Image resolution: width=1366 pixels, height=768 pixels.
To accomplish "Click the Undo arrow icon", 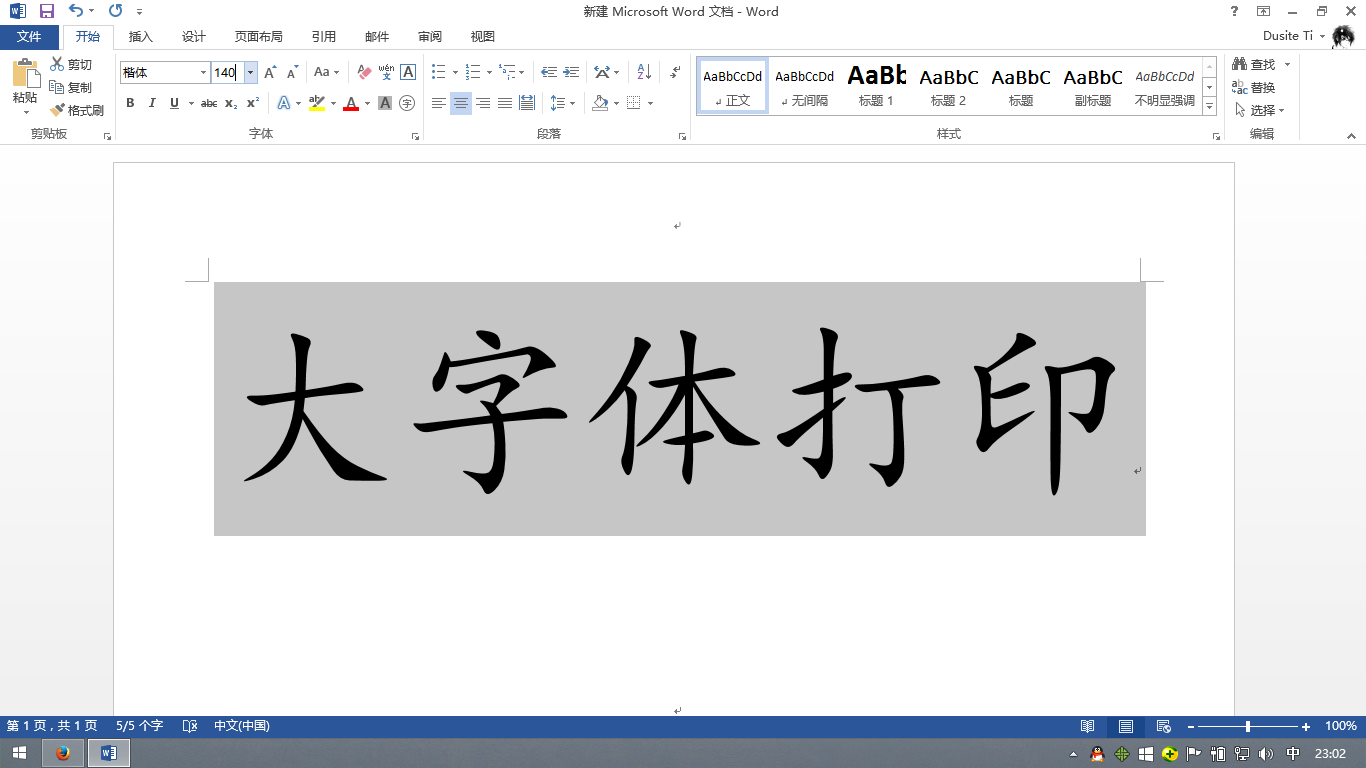I will coord(76,11).
